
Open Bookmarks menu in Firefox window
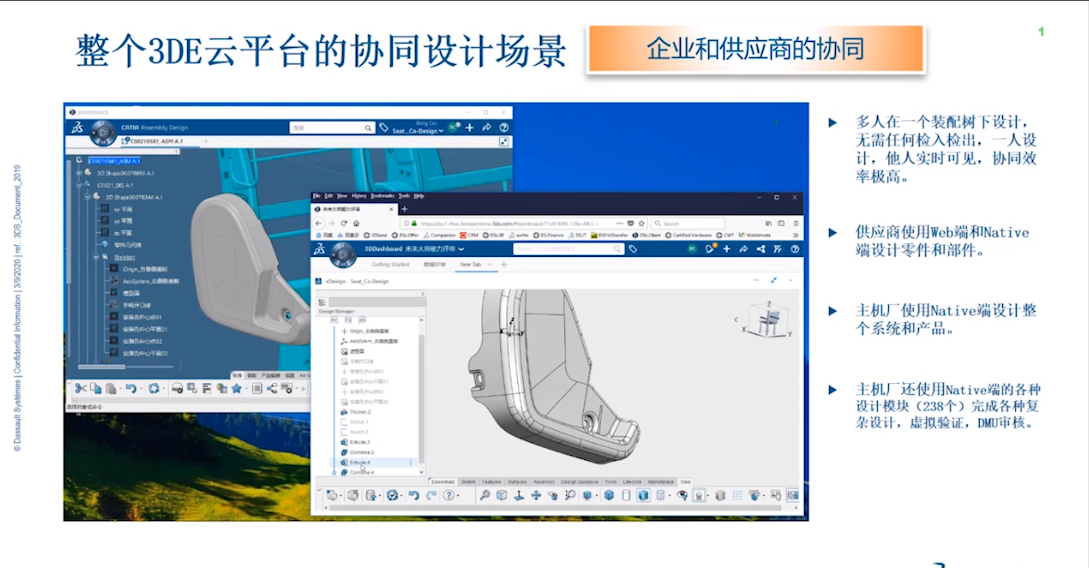click(383, 197)
